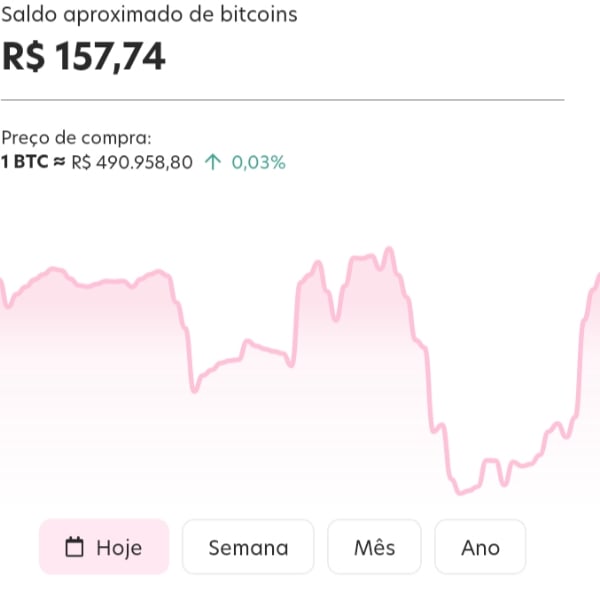Click the highest peak of the price chart

(390, 248)
